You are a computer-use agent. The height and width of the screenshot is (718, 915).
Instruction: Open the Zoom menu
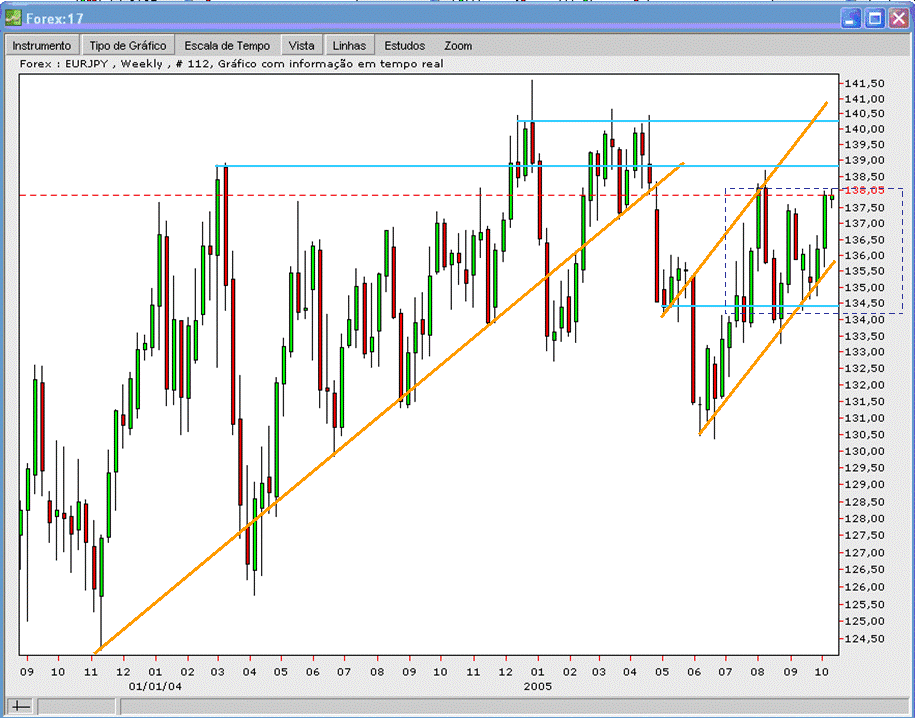(457, 45)
